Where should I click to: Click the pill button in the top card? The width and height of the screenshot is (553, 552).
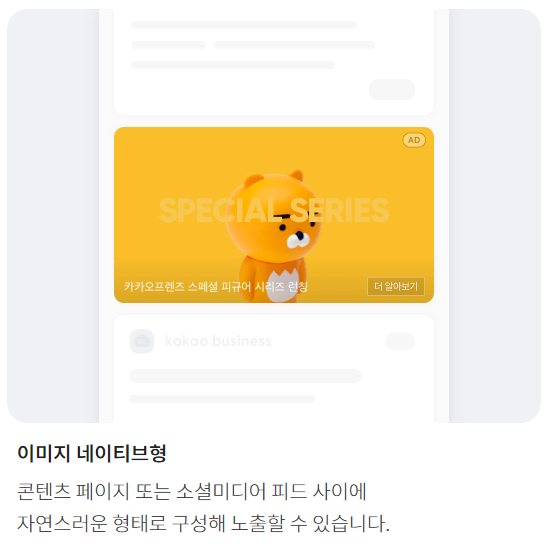point(392,90)
